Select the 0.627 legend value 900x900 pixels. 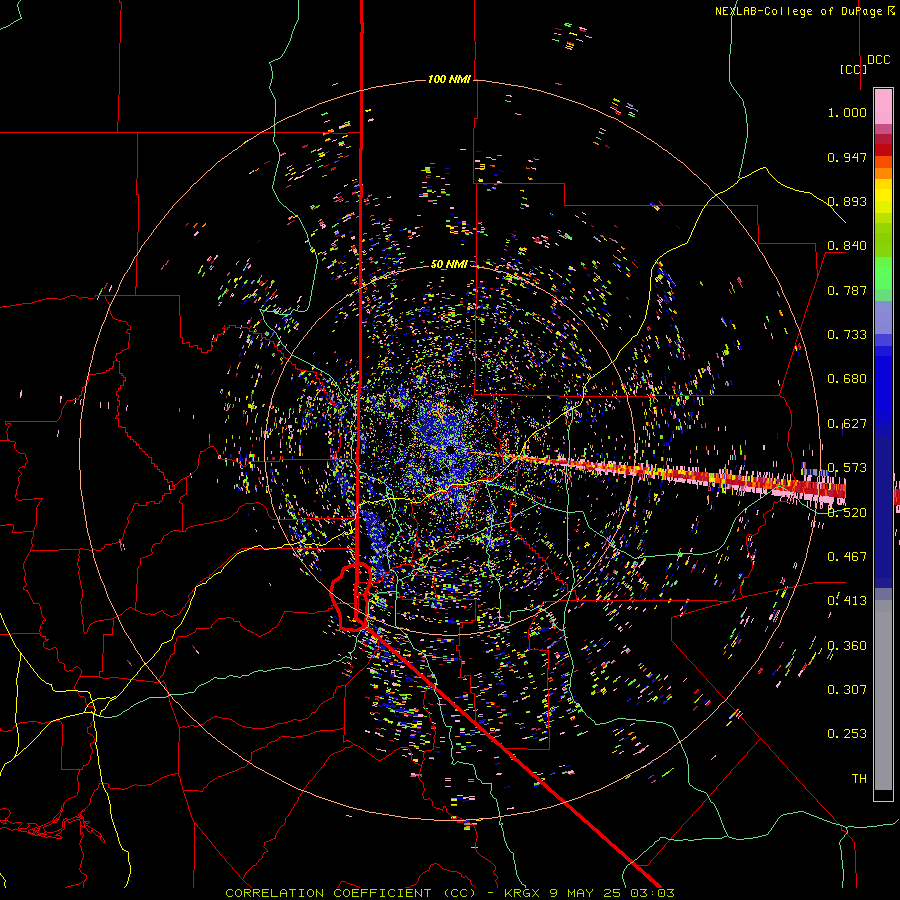[x=847, y=424]
